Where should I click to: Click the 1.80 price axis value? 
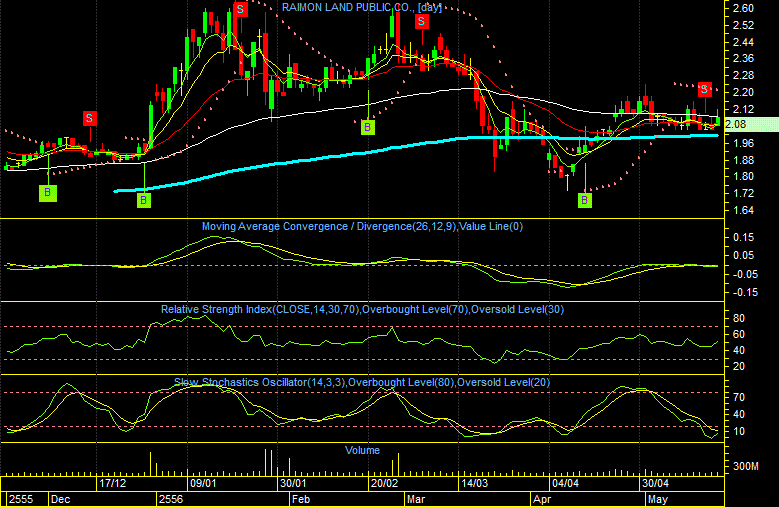coord(743,176)
